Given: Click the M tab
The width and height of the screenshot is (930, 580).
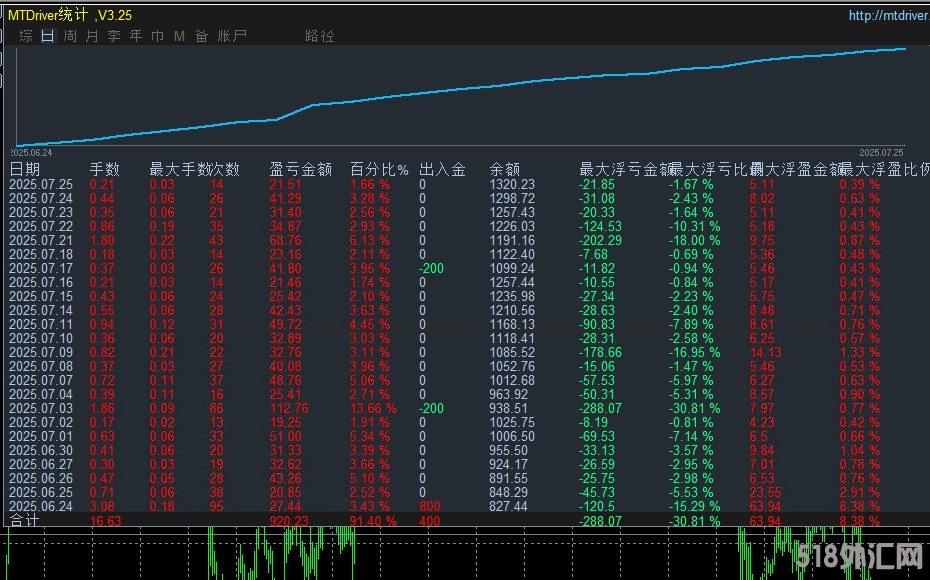Looking at the screenshot, I should tap(179, 36).
